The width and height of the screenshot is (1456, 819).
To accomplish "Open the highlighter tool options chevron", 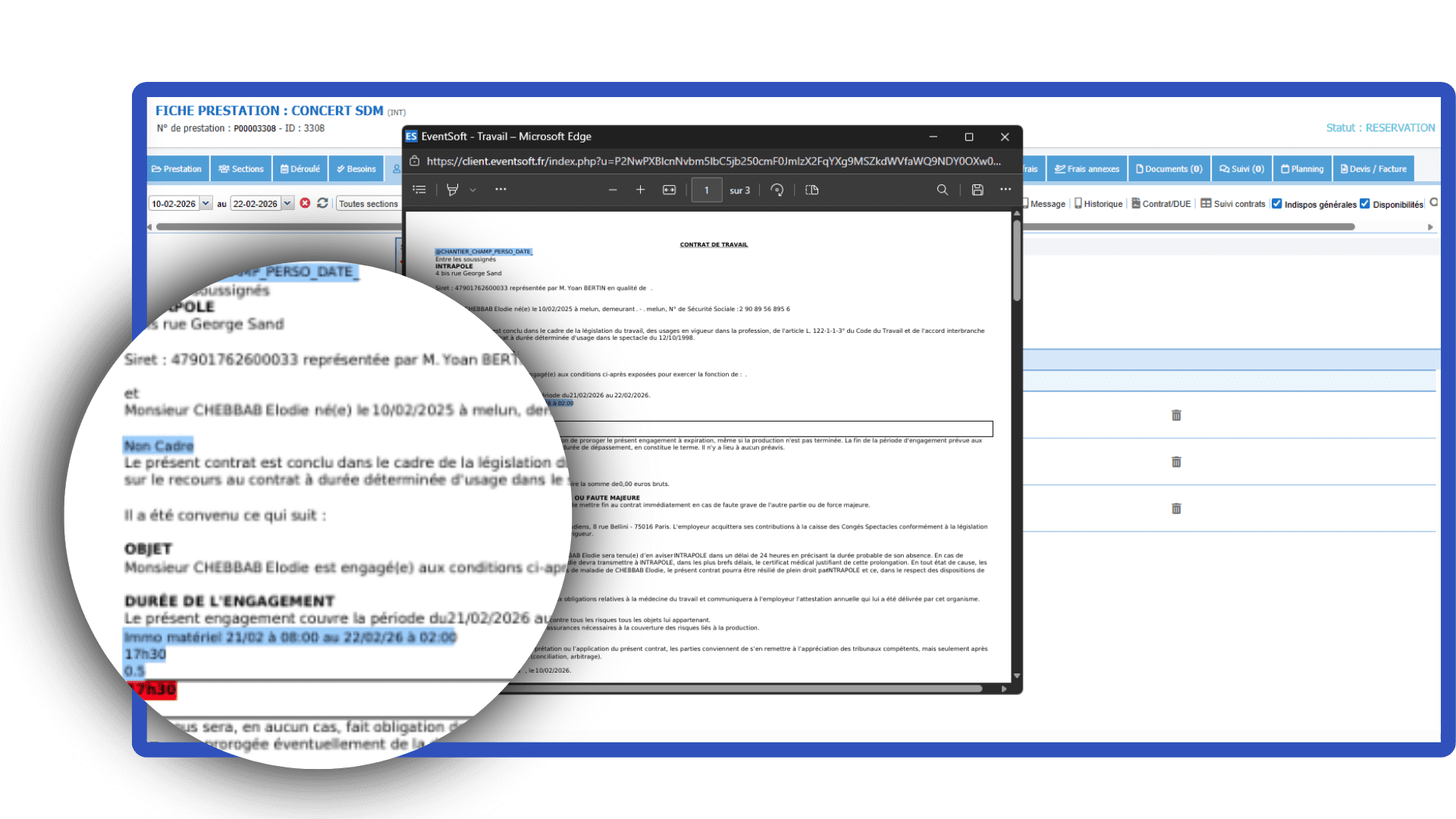I will (472, 190).
